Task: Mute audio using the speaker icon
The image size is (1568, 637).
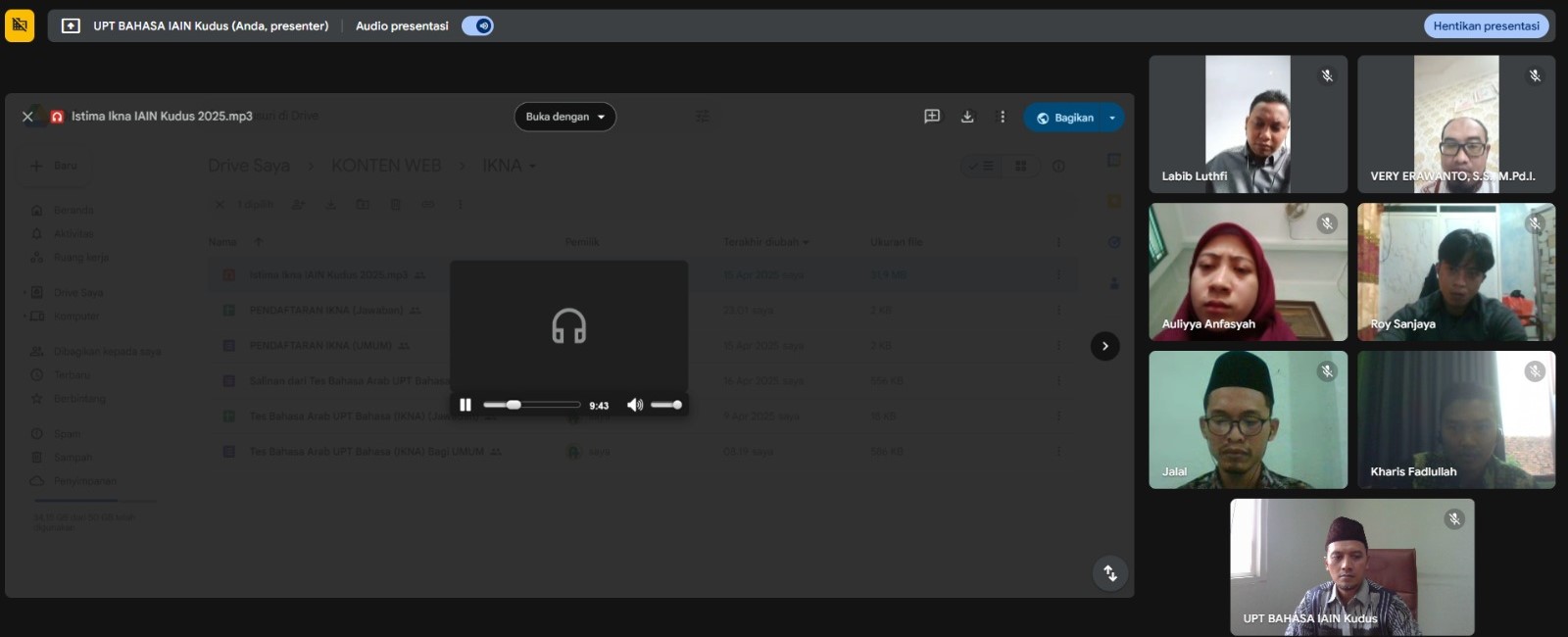Action: tap(635, 405)
